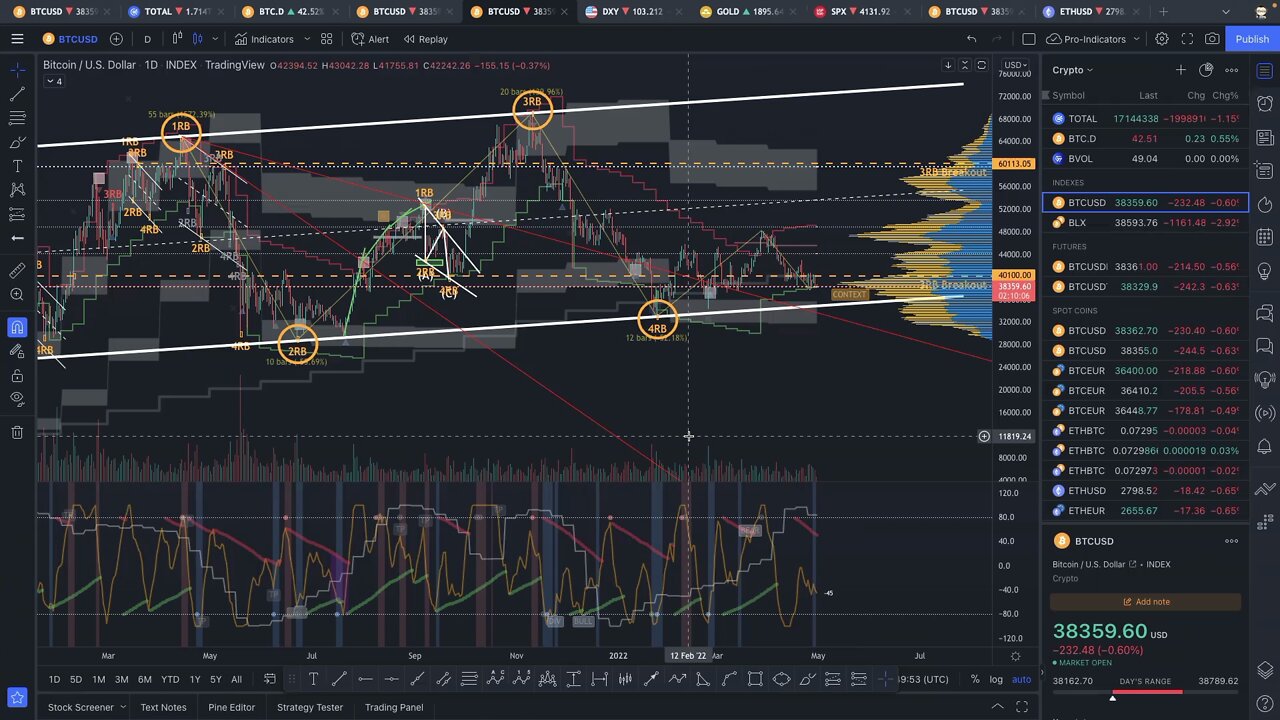Select the crosshair cursor tool
This screenshot has height=720, width=1280.
17,70
